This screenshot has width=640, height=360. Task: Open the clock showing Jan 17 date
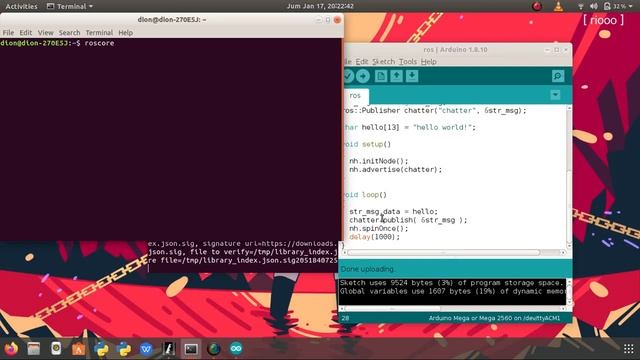pyautogui.click(x=320, y=6)
